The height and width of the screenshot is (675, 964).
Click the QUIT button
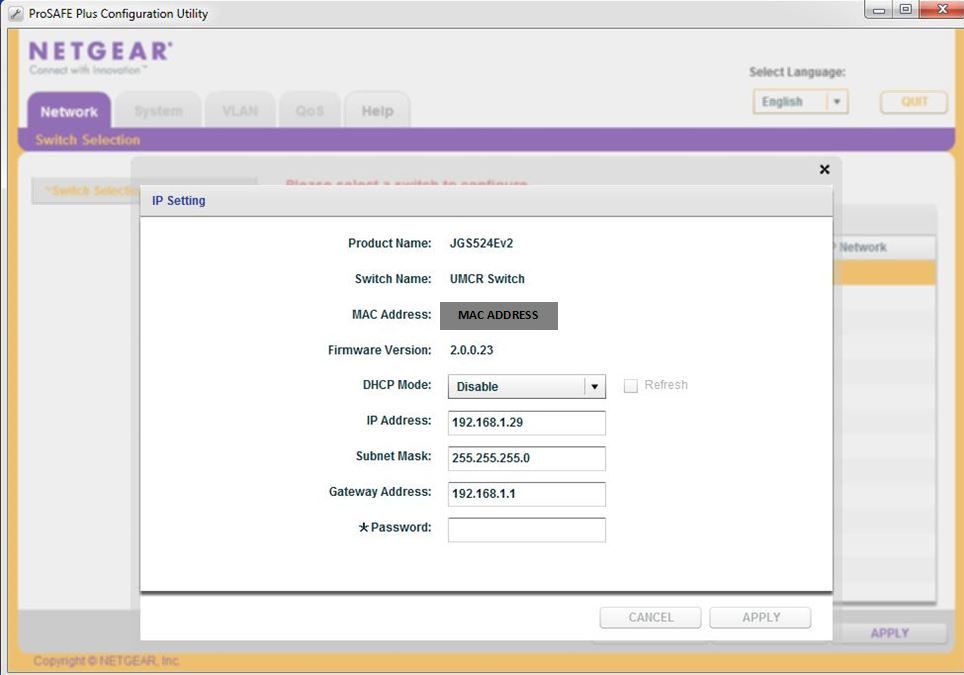coord(914,102)
